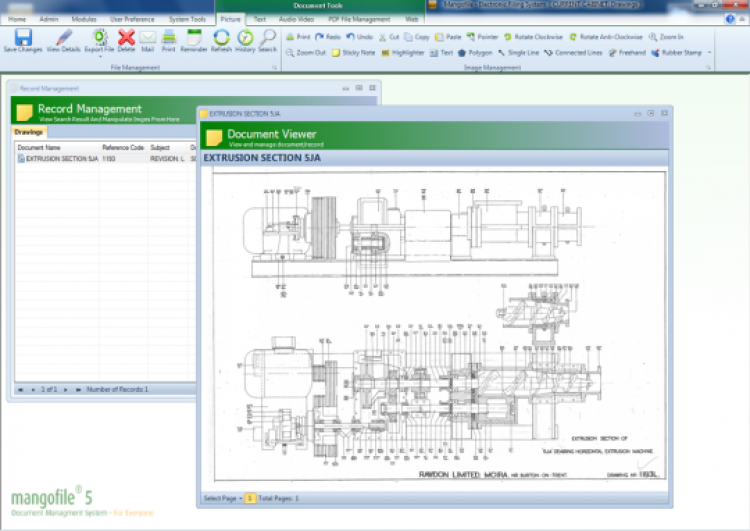
Task: Select the EXTRUSION SECTION 5JA record row
Action: pyautogui.click(x=60, y=158)
